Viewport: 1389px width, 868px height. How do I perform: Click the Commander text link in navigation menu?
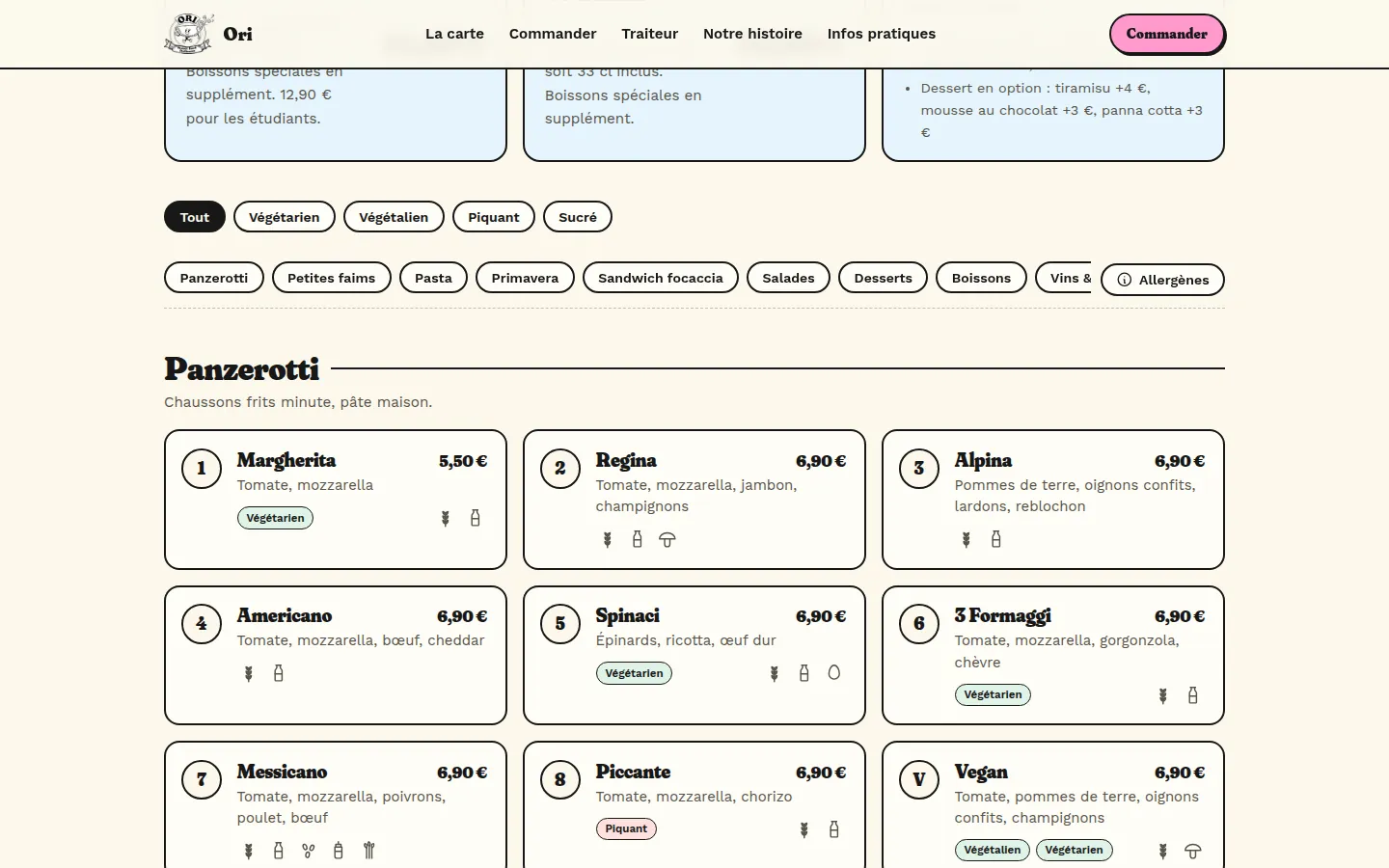pos(553,34)
